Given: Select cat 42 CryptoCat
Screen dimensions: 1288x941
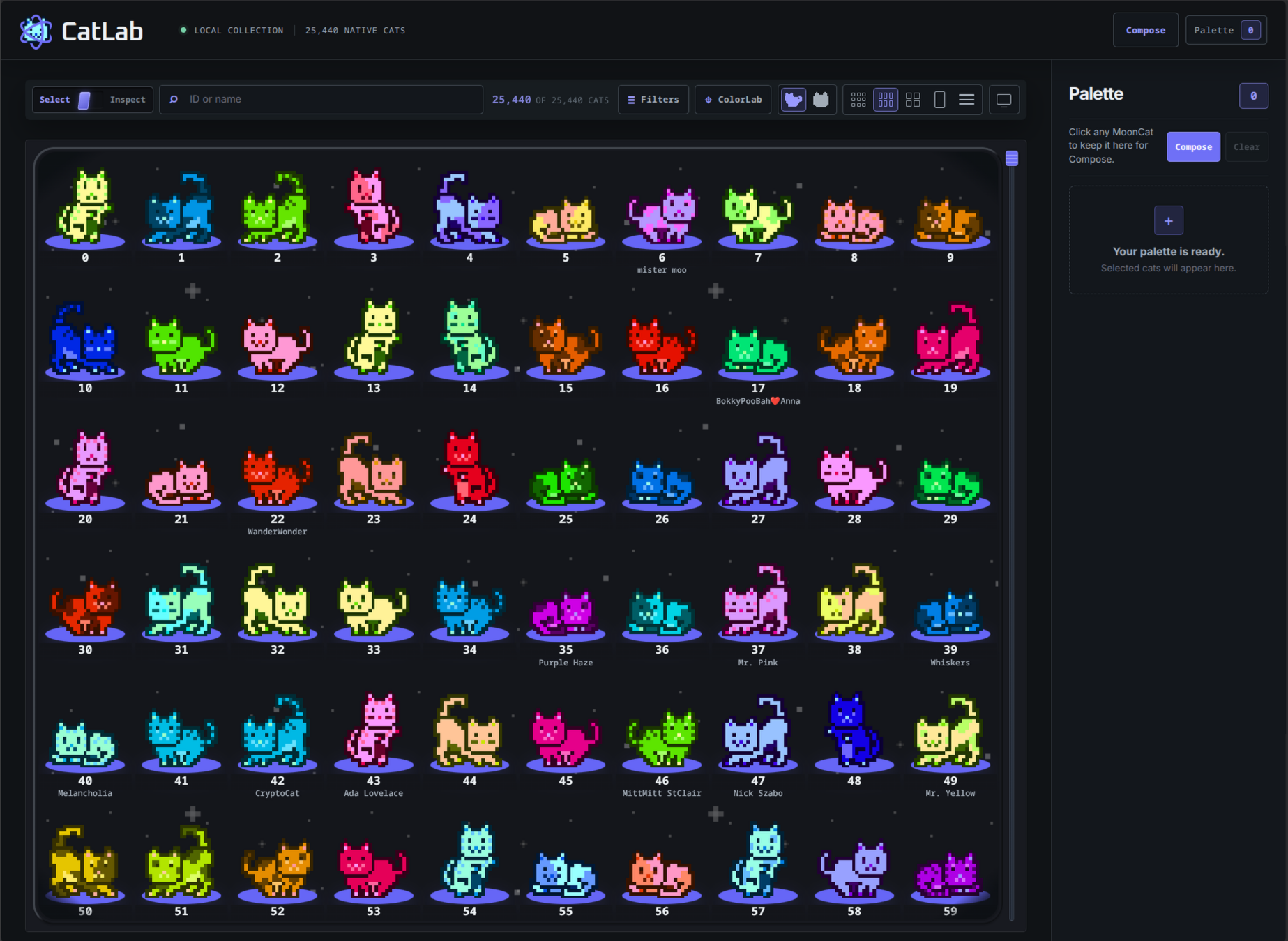Looking at the screenshot, I should point(278,746).
